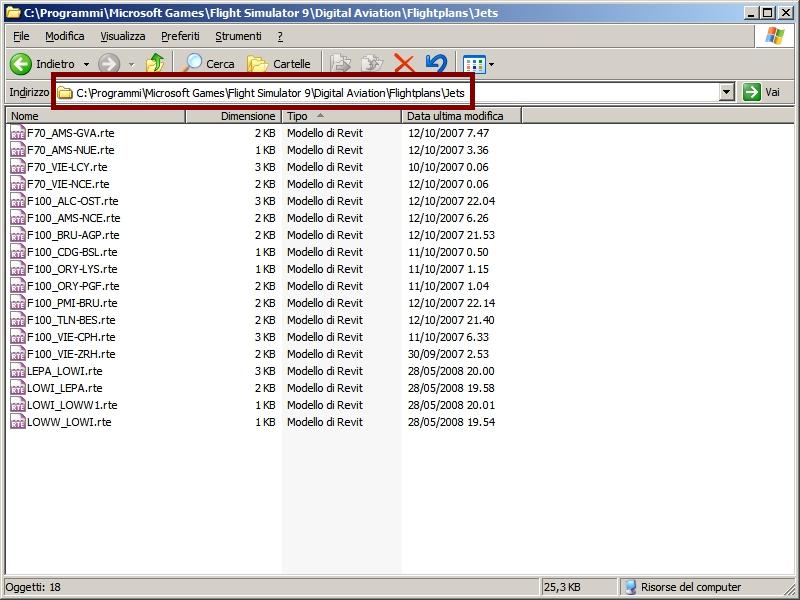800x600 pixels.
Task: Select F70_AMS-GVA.rte file icon
Action: pos(18,133)
